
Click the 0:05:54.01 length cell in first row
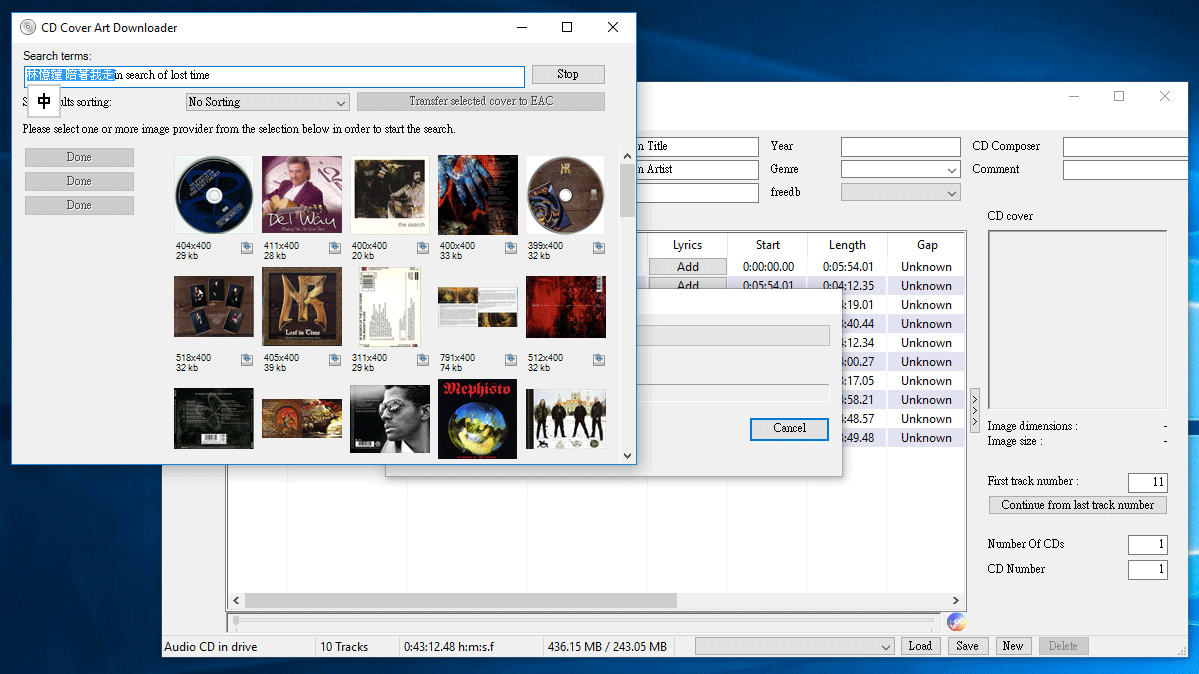848,267
